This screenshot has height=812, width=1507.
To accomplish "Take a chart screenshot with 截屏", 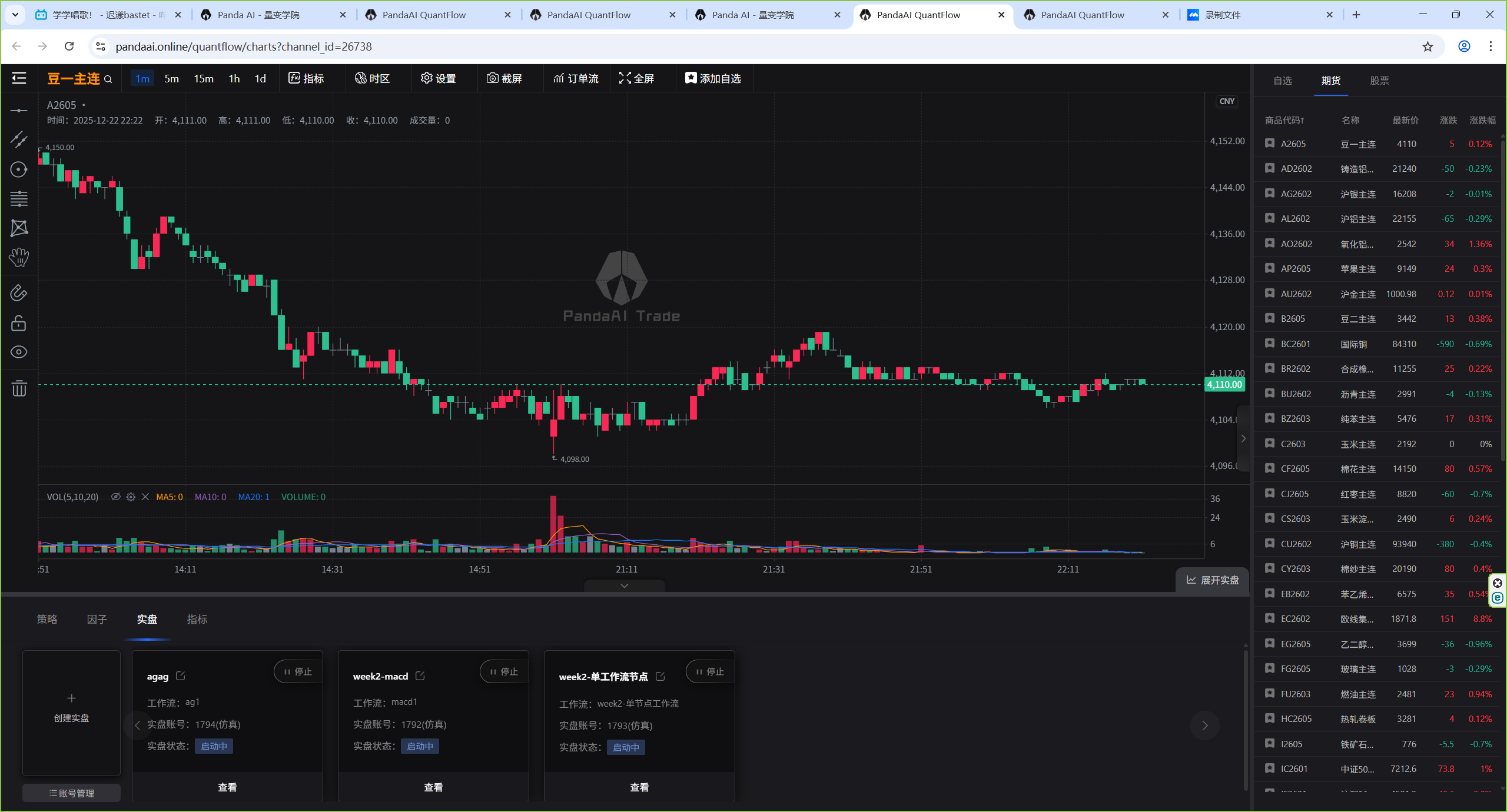I will coord(504,78).
